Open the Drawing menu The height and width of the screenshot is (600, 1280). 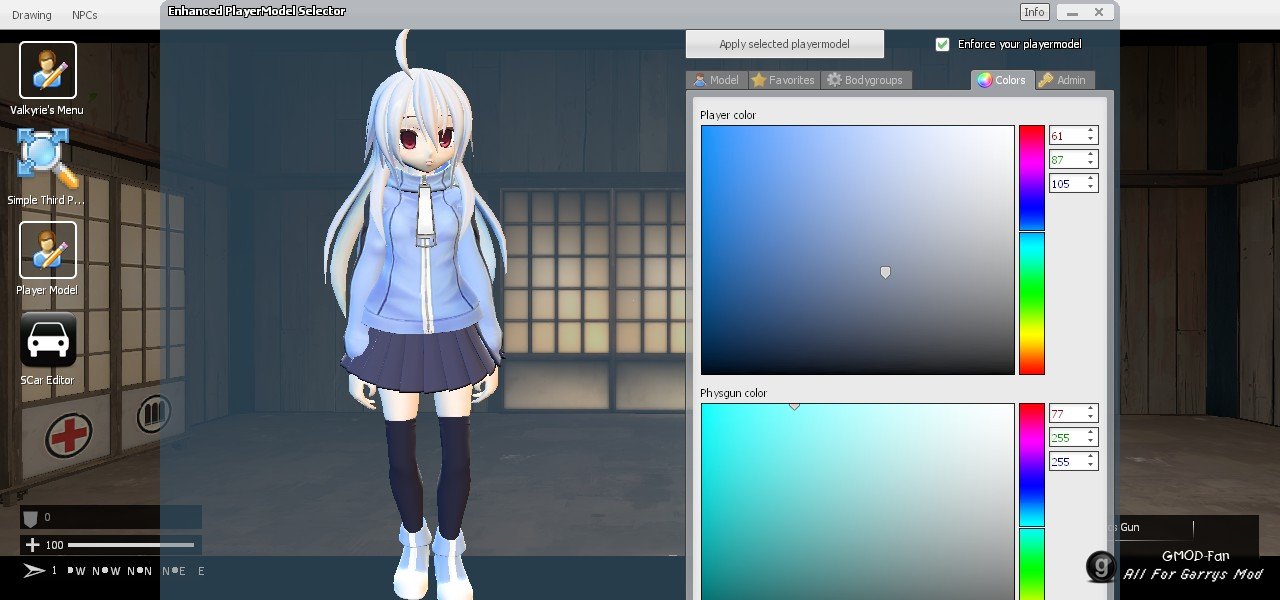tap(32, 15)
